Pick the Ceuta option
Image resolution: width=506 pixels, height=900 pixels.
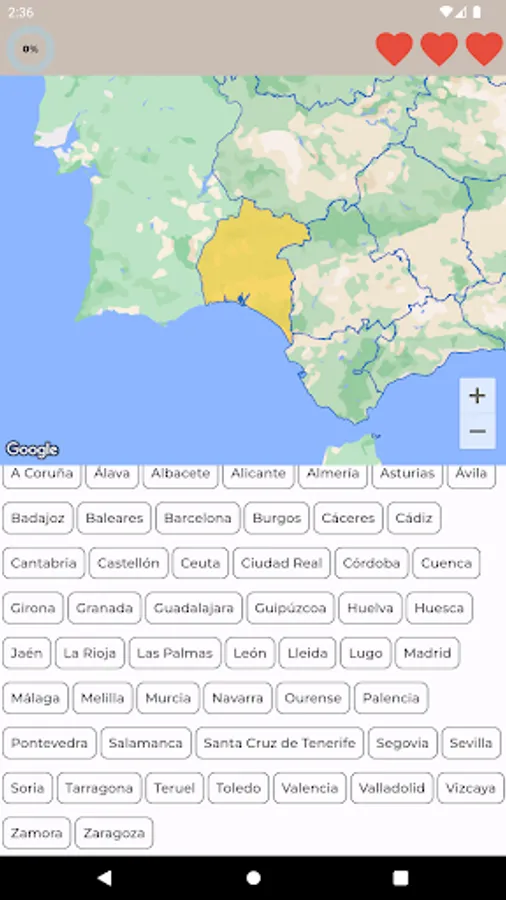coord(200,563)
